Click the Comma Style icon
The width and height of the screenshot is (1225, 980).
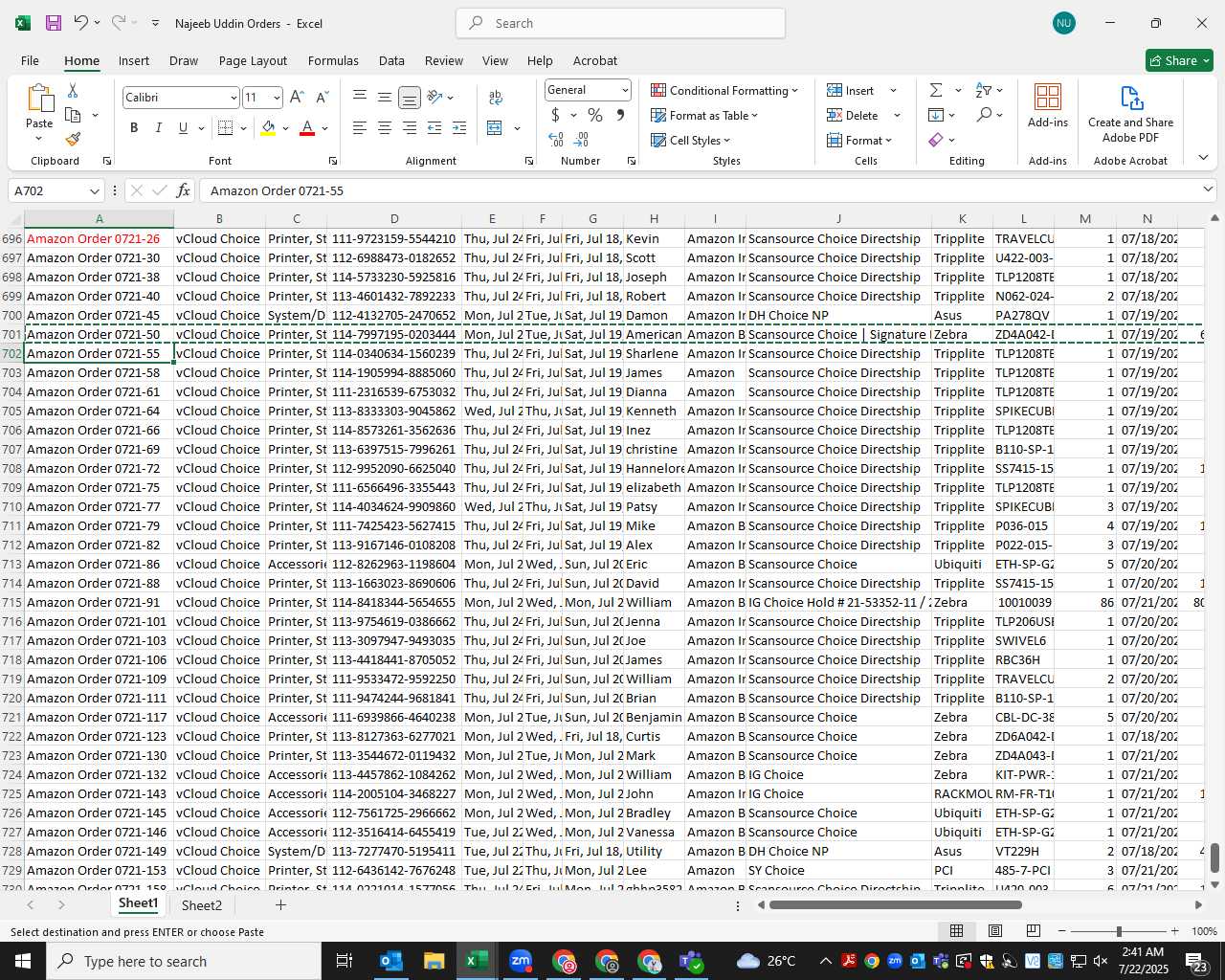click(620, 115)
